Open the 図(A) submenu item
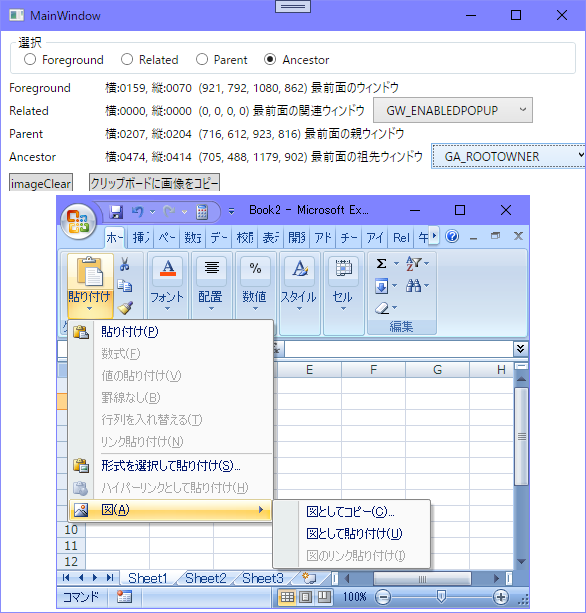 click(170, 510)
